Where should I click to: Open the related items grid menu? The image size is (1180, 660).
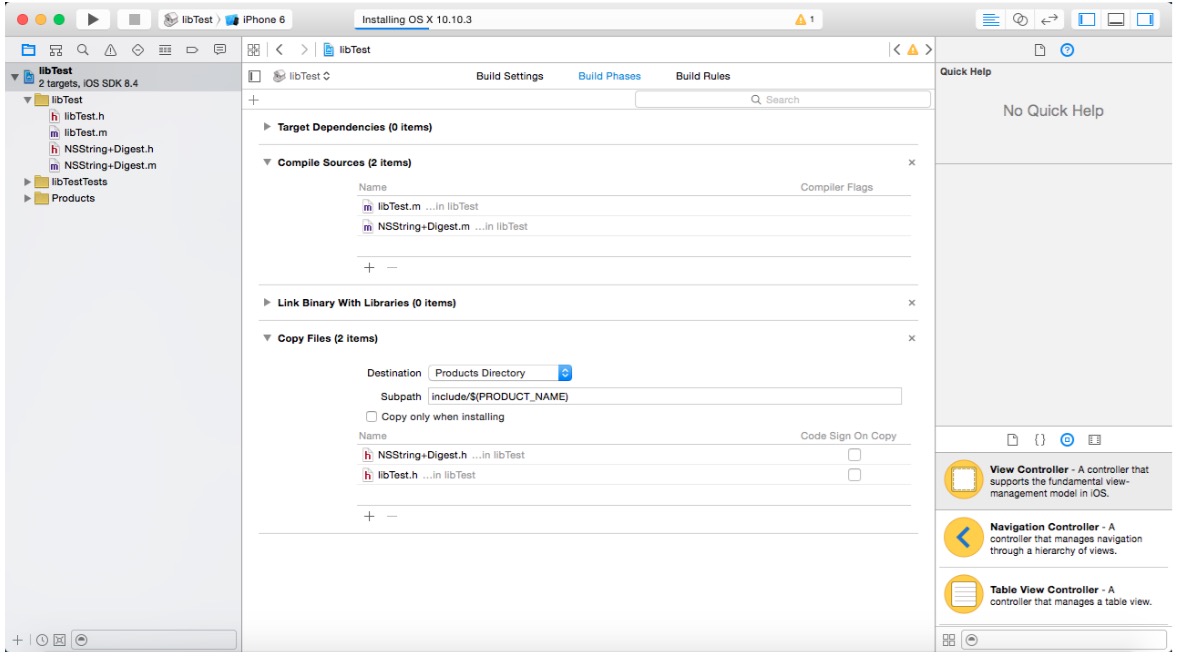(254, 50)
